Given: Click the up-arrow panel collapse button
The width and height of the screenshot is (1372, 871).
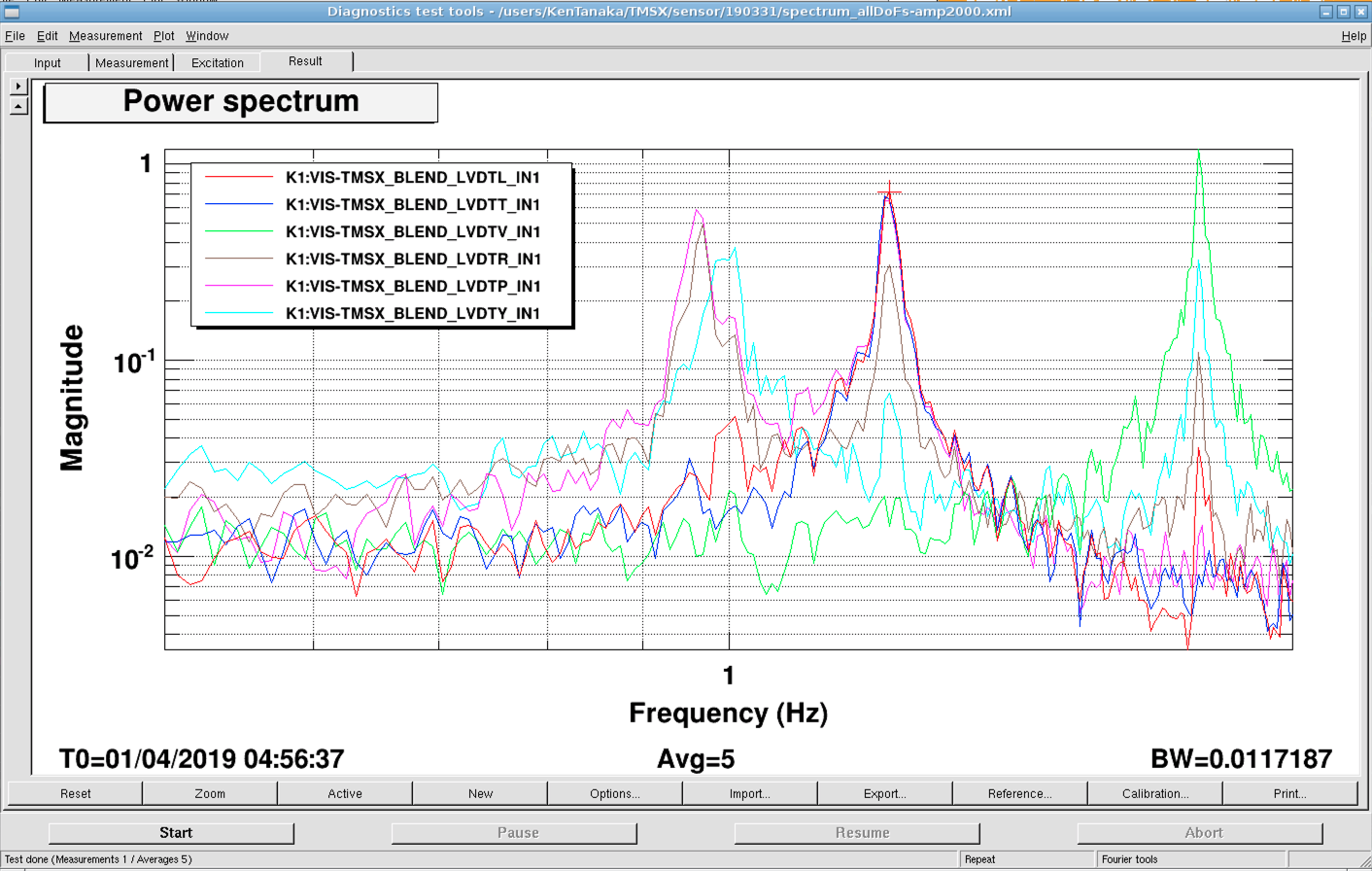Looking at the screenshot, I should click(x=18, y=106).
